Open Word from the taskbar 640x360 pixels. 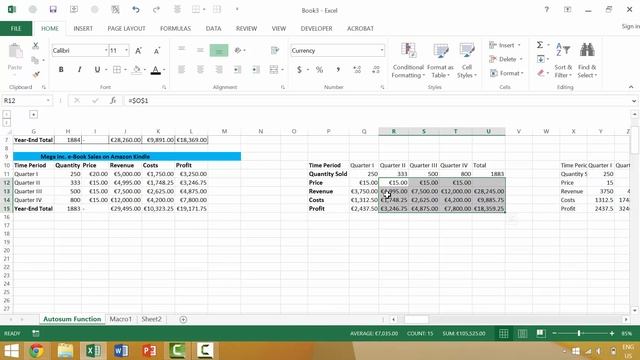tap(121, 351)
